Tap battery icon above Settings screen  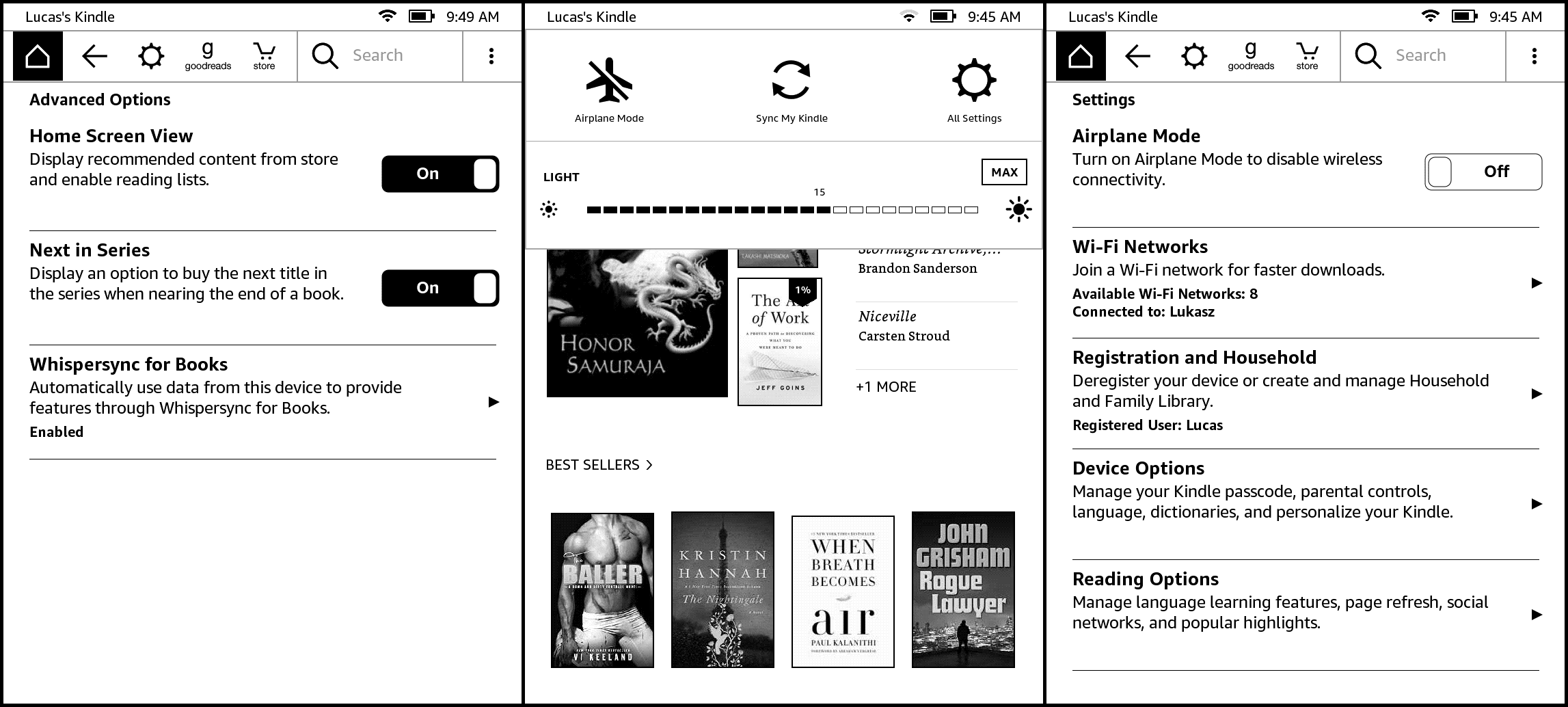pyautogui.click(x=1465, y=16)
